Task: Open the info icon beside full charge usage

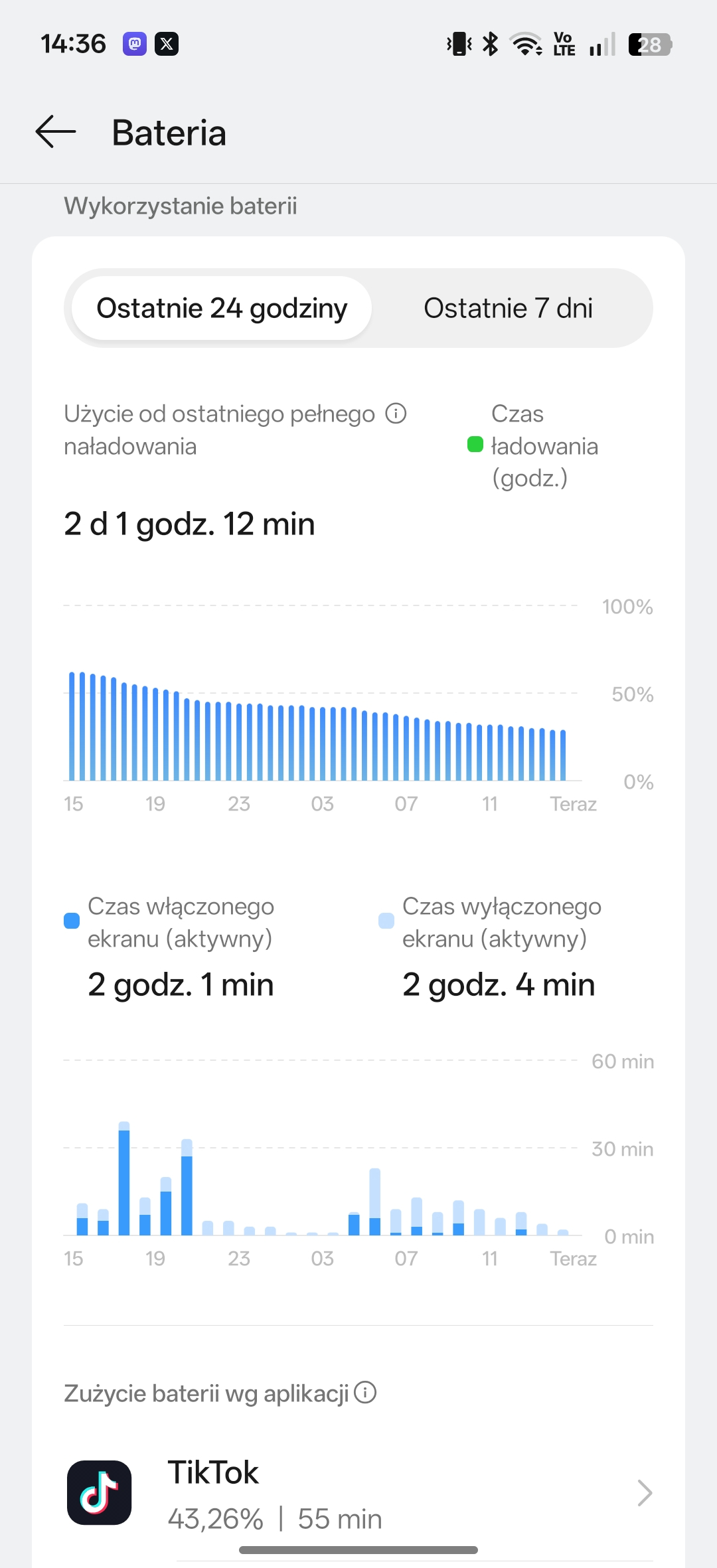Action: pyautogui.click(x=396, y=414)
